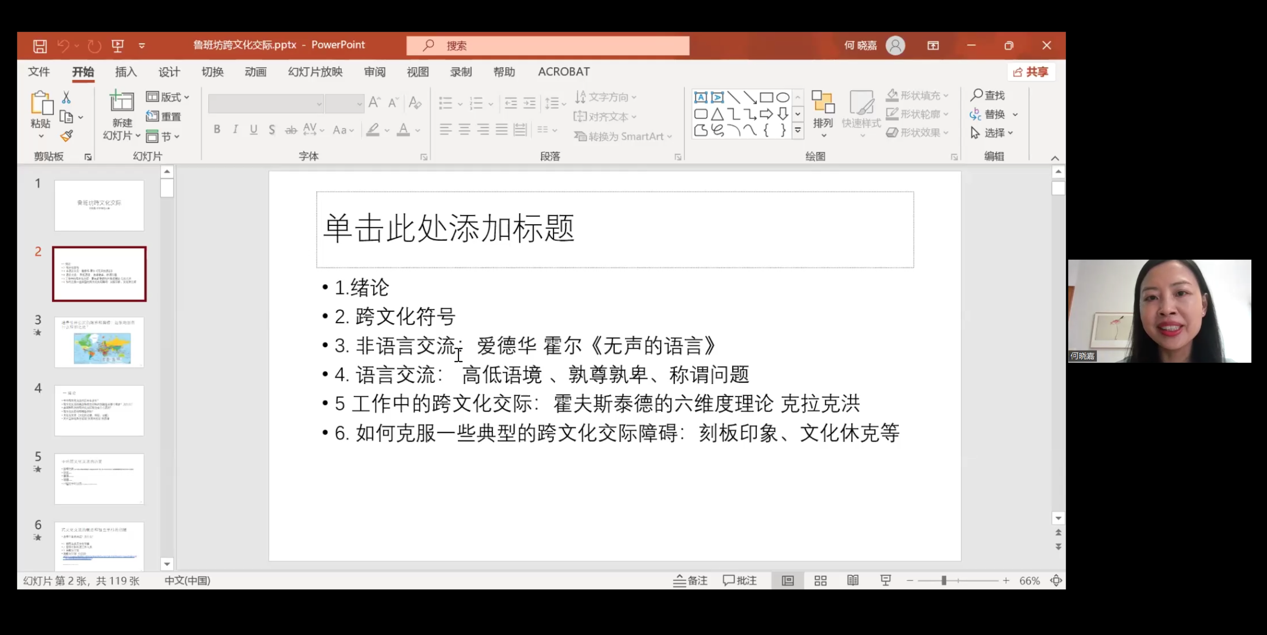The width and height of the screenshot is (1267, 635).
Task: Switch to the Slide Show (幻灯片放映) tab
Action: point(315,72)
